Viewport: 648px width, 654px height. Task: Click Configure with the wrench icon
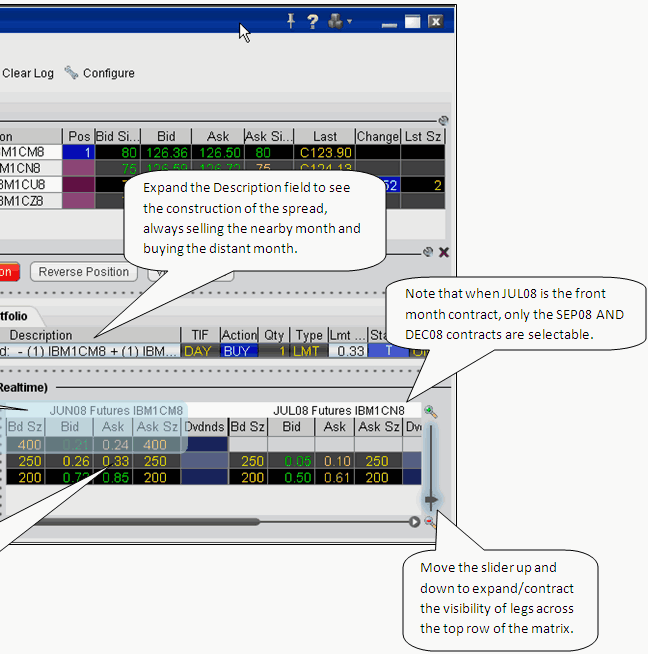click(x=99, y=73)
